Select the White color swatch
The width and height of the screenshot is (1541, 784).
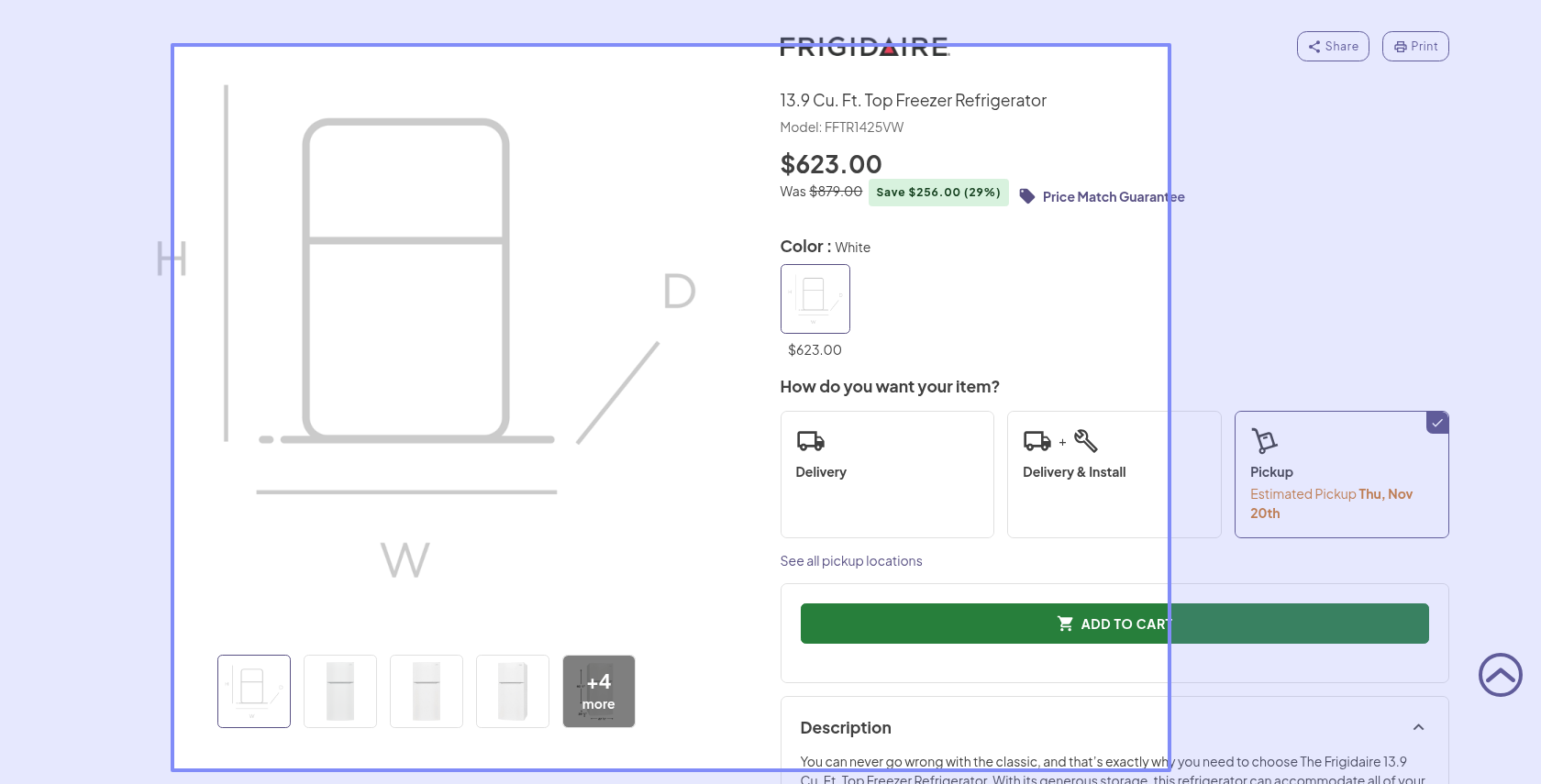815,299
